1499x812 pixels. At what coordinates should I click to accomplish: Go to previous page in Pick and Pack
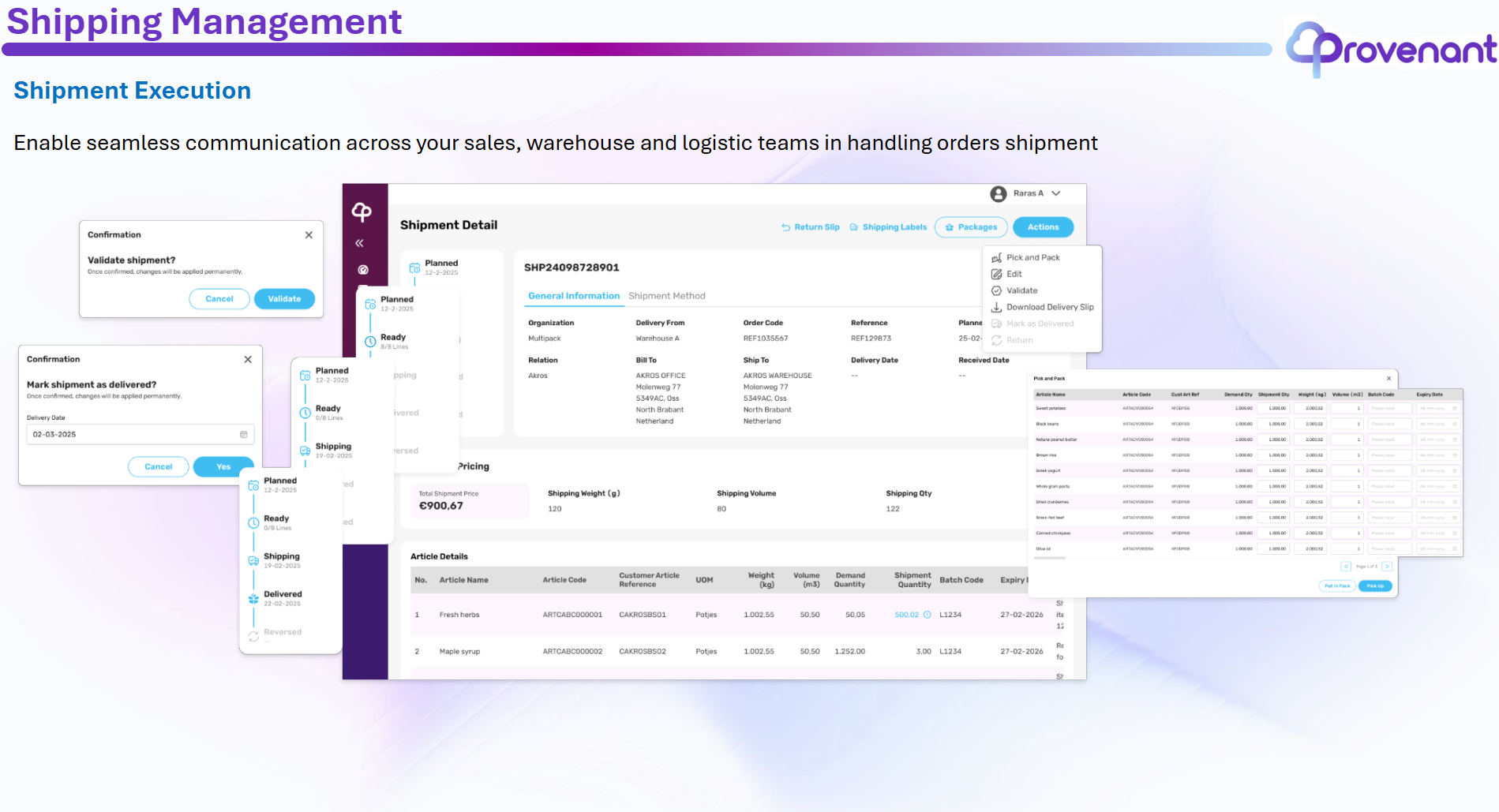[x=1346, y=567]
